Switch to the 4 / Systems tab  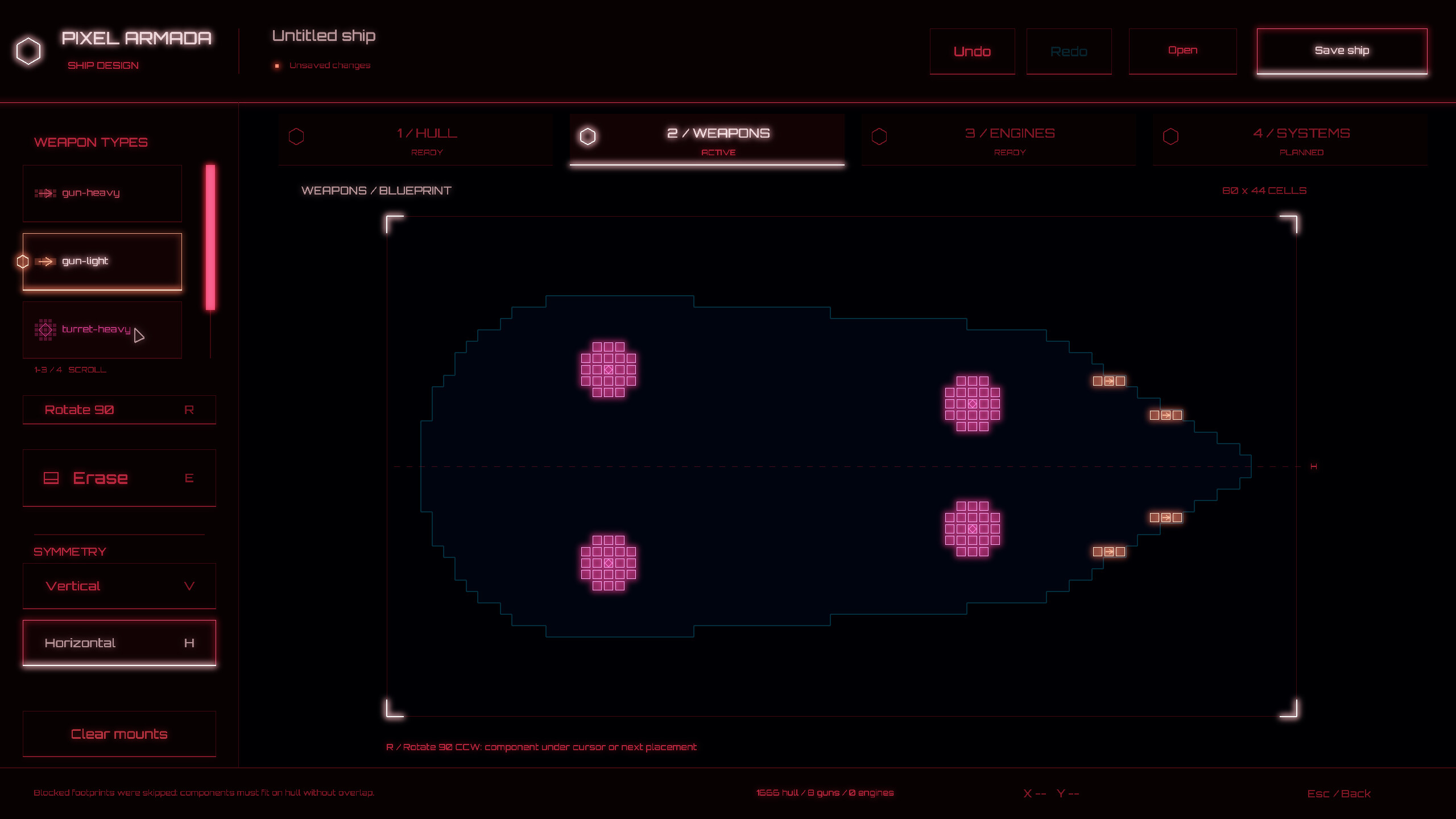1290,140
